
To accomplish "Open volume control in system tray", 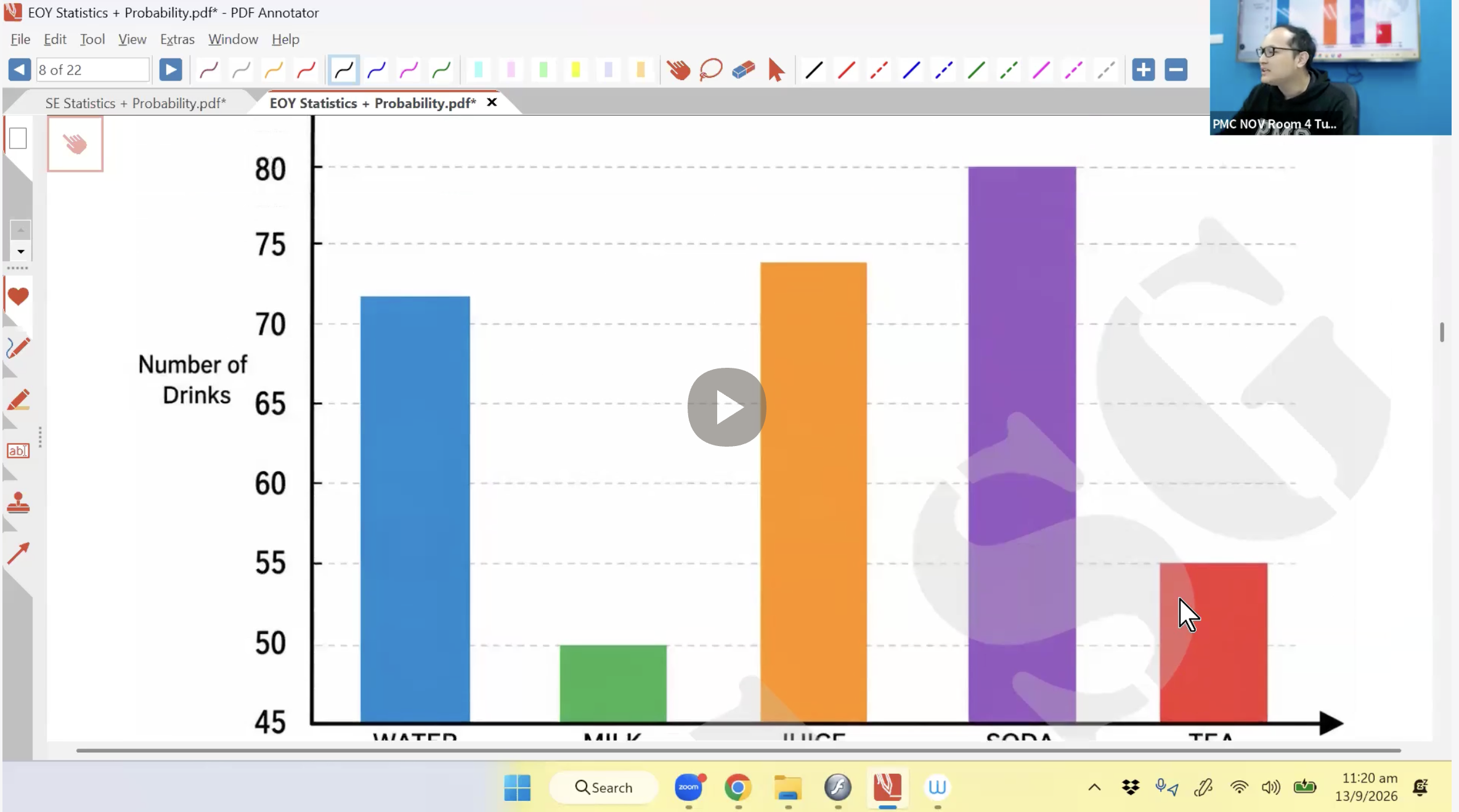I will point(1270,787).
